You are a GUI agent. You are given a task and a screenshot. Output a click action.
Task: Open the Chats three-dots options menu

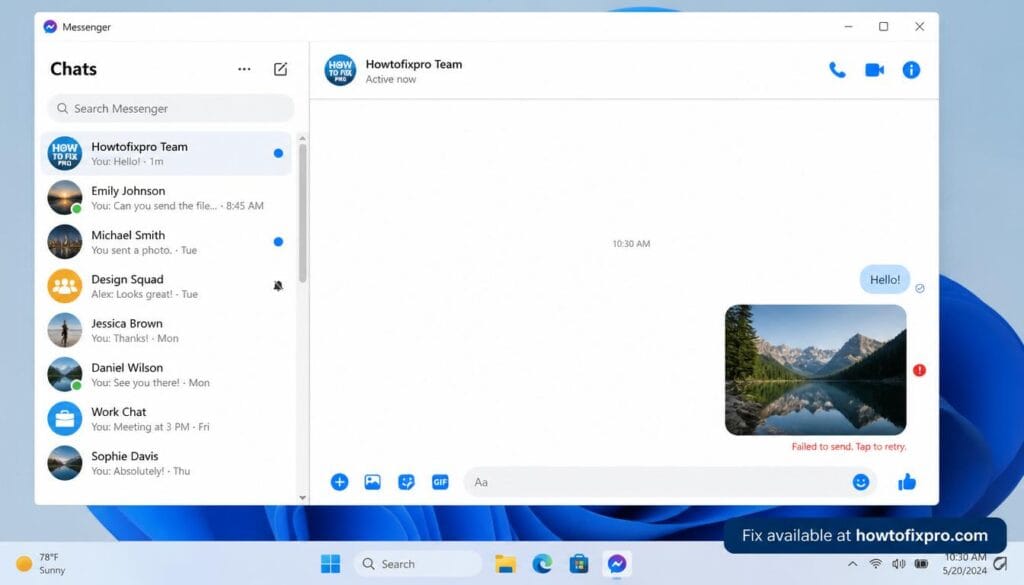[x=244, y=69]
